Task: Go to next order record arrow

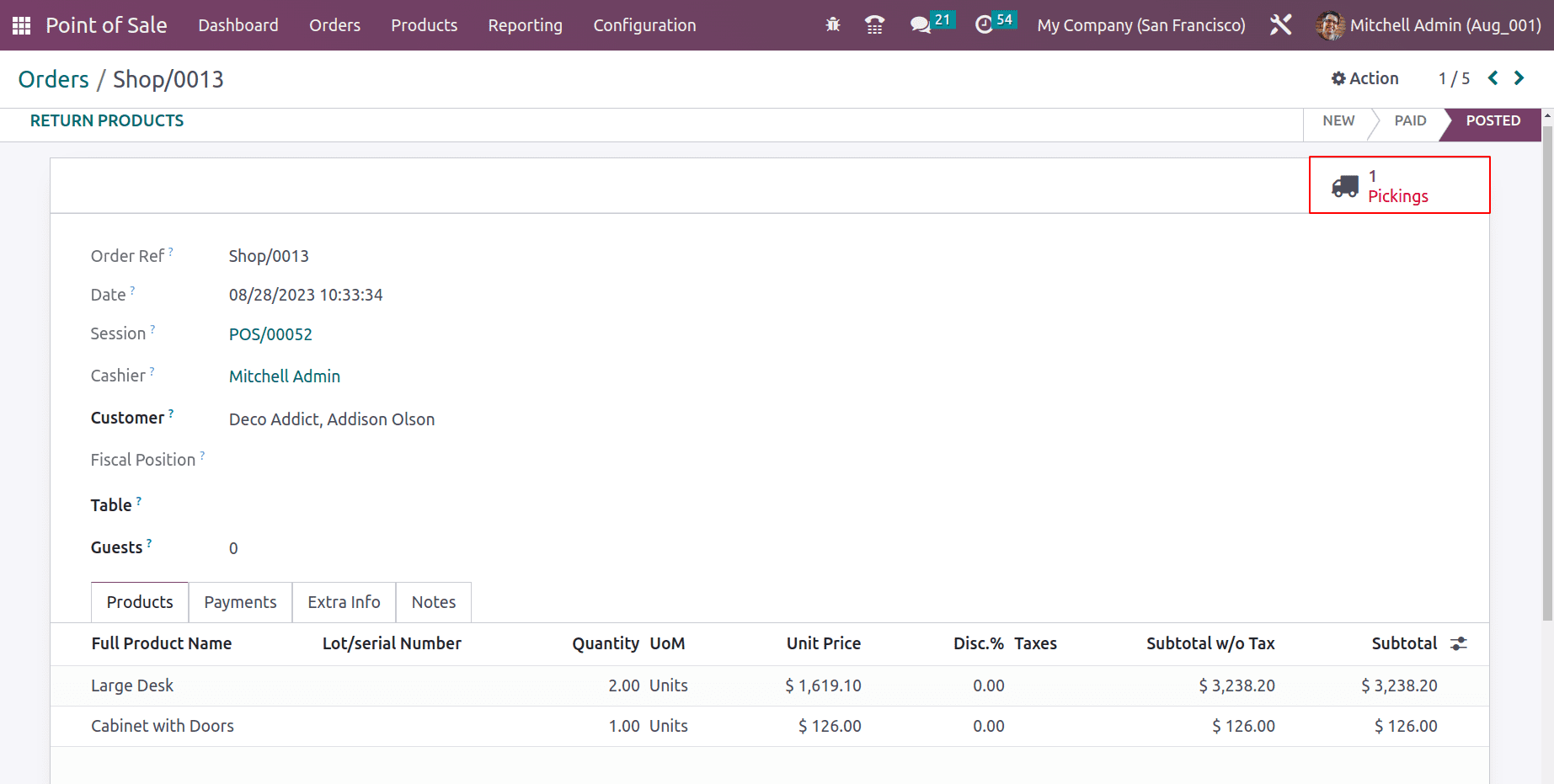Action: pos(1519,78)
